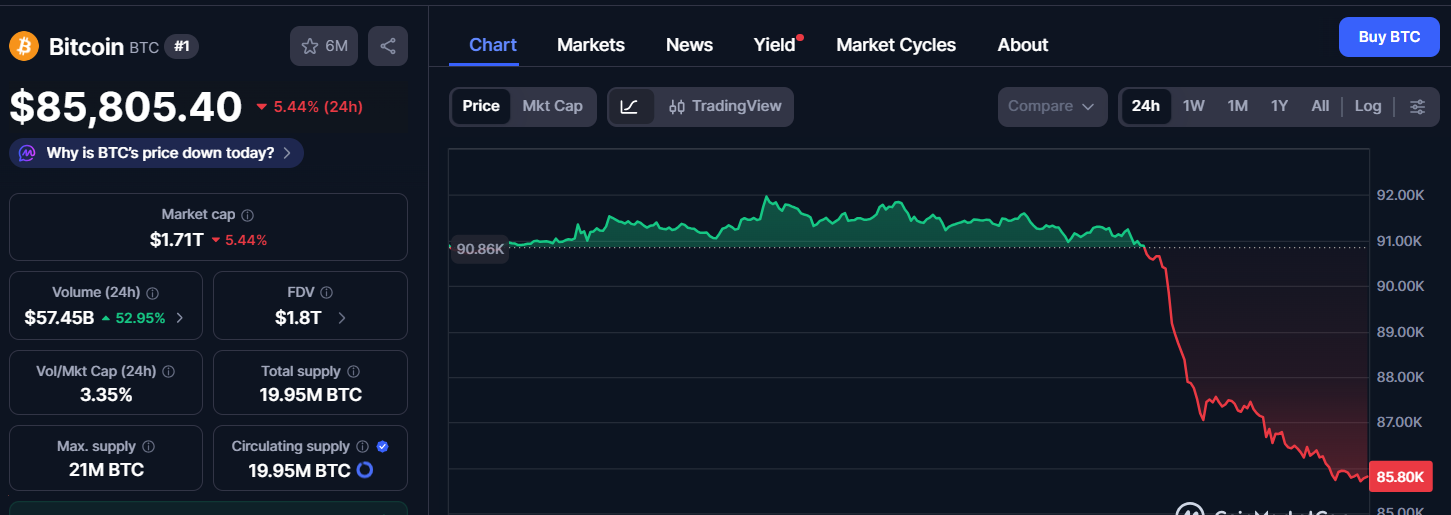Switch chart to Mkt Cap view
1451x515 pixels.
coord(552,106)
